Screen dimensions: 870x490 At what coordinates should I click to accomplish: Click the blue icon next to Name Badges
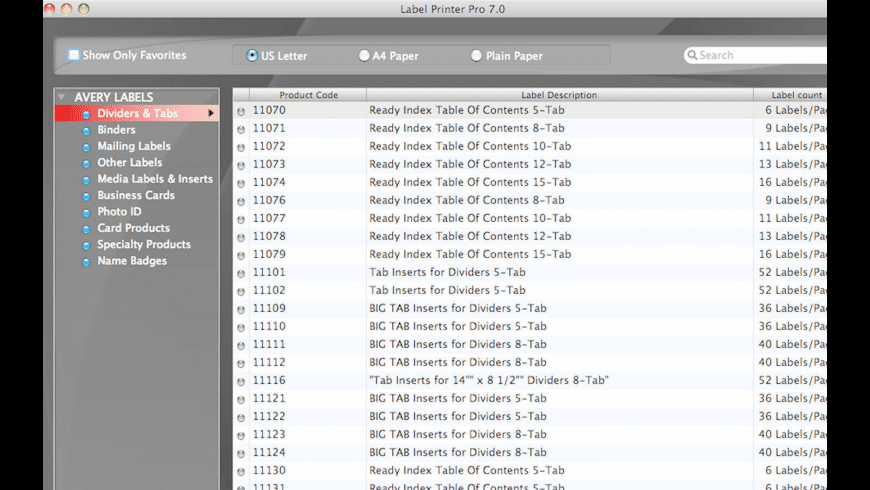click(x=86, y=262)
